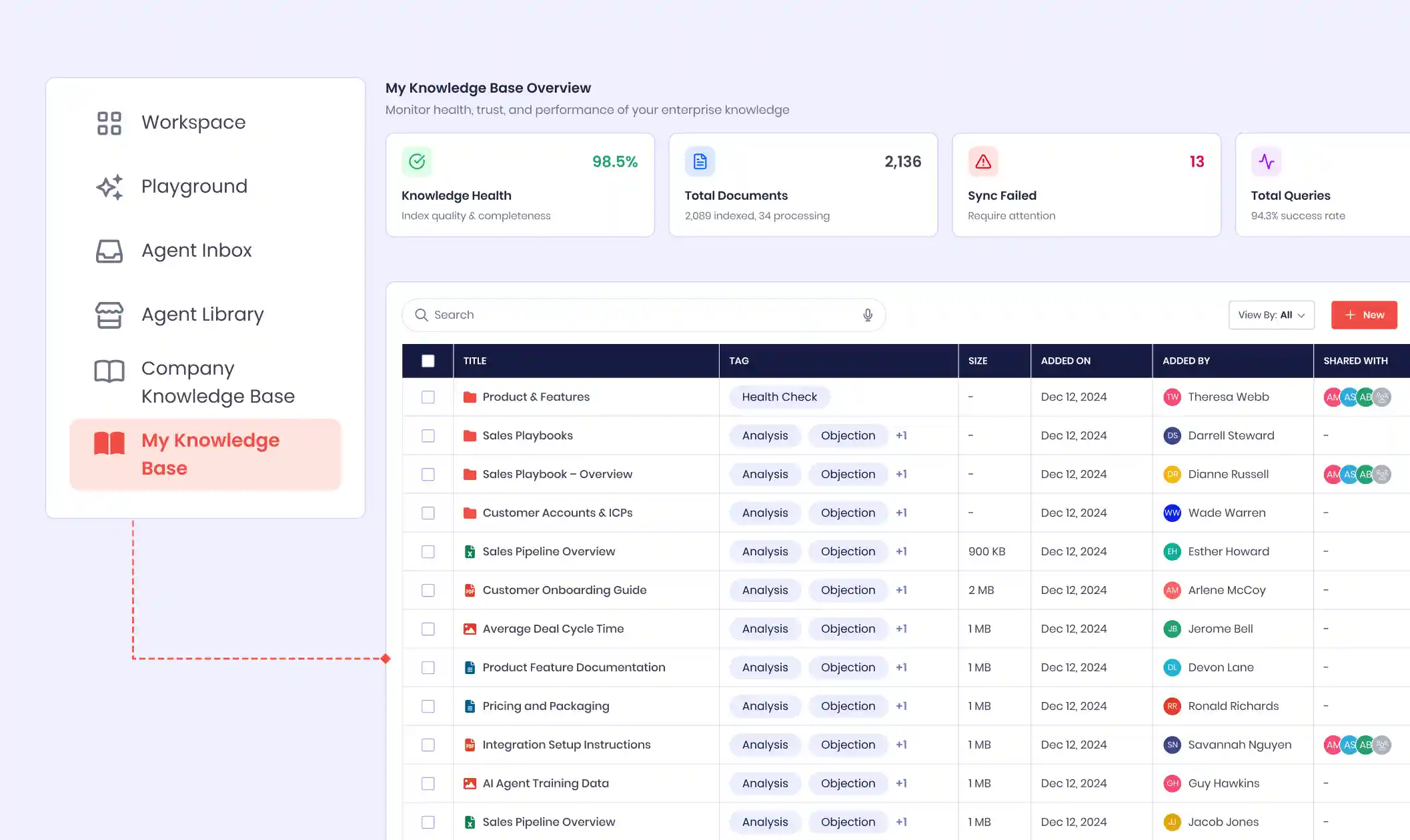
Task: Click the Agent Library storefront icon
Action: coord(109,315)
